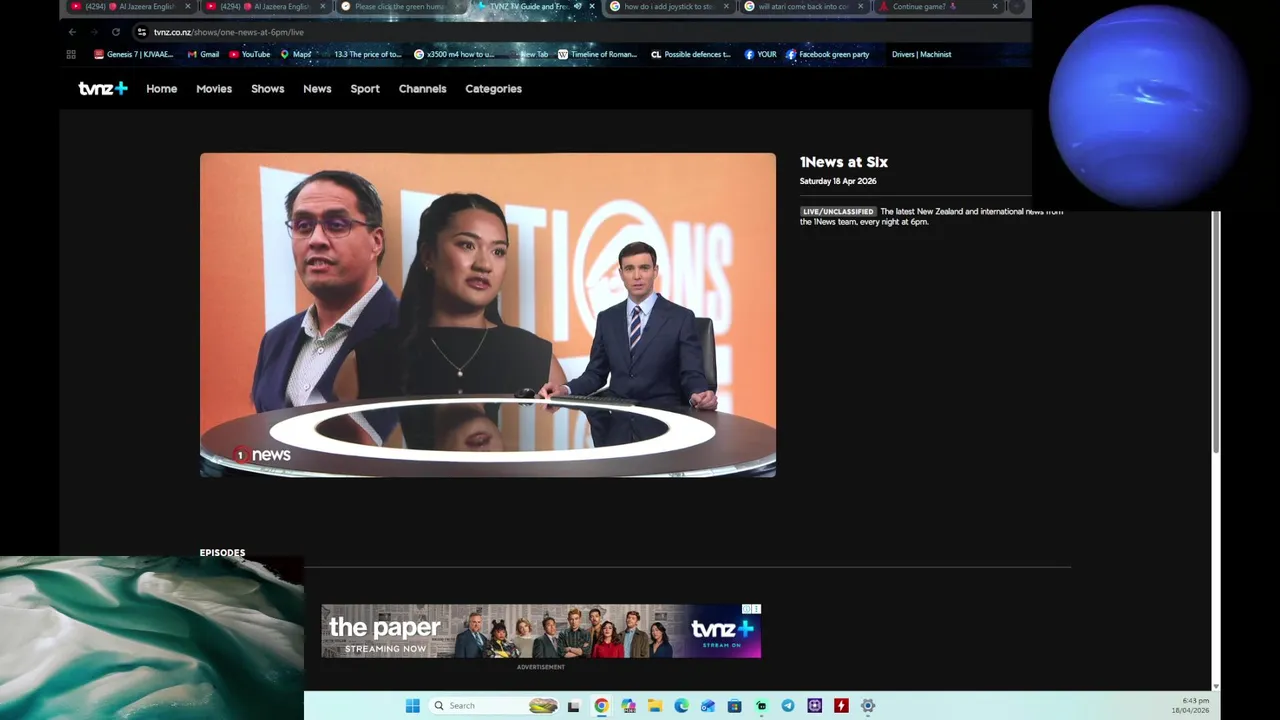Open the Maps bookmark

[x=296, y=55]
